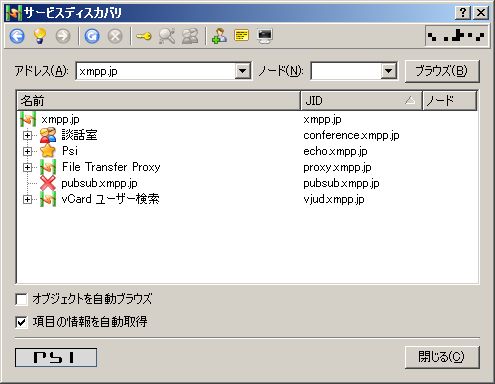This screenshot has width=495, height=384.
Task: Select the File Transfer Proxy item
Action: (x=111, y=167)
